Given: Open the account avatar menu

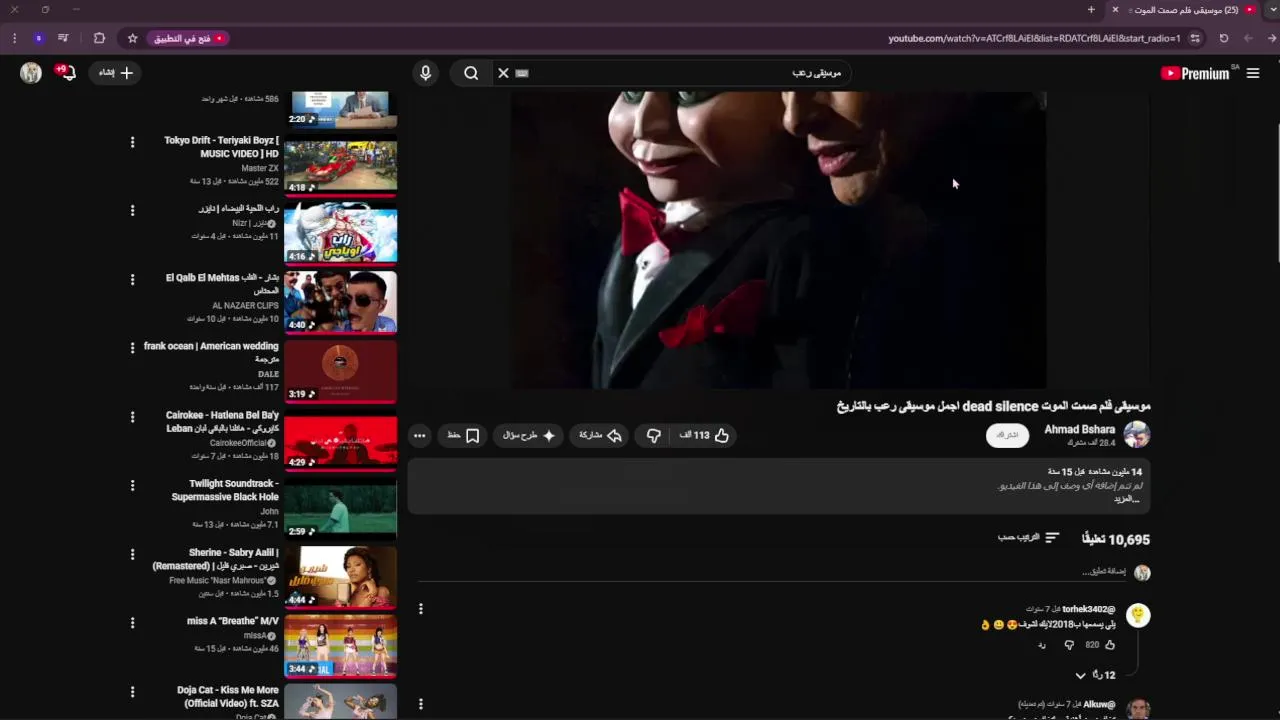Looking at the screenshot, I should [31, 73].
